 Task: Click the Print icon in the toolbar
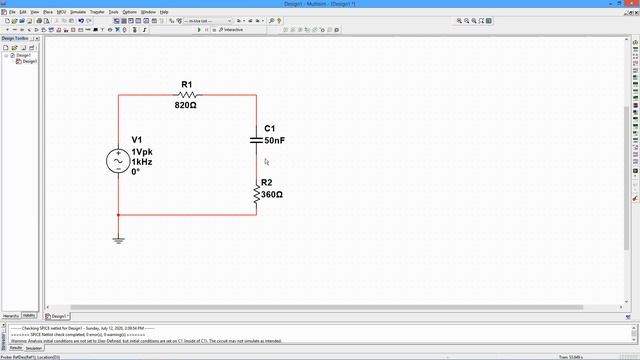pos(39,21)
